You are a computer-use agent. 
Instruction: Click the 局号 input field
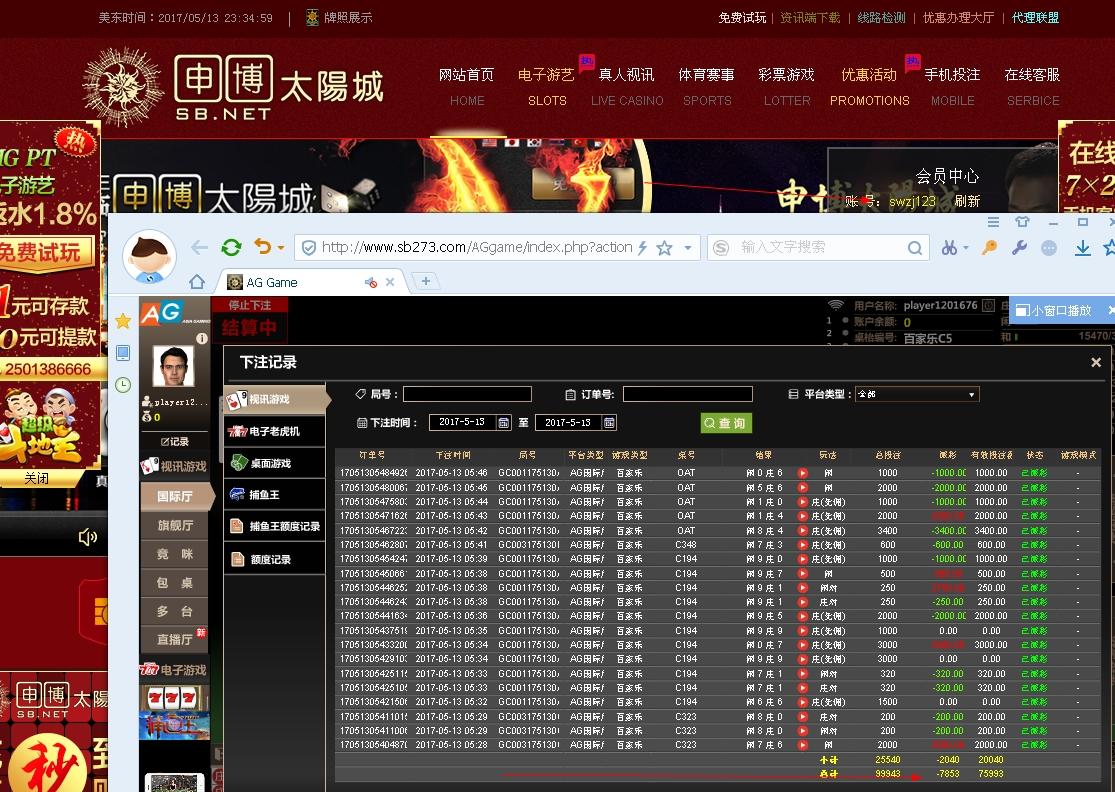[x=467, y=394]
